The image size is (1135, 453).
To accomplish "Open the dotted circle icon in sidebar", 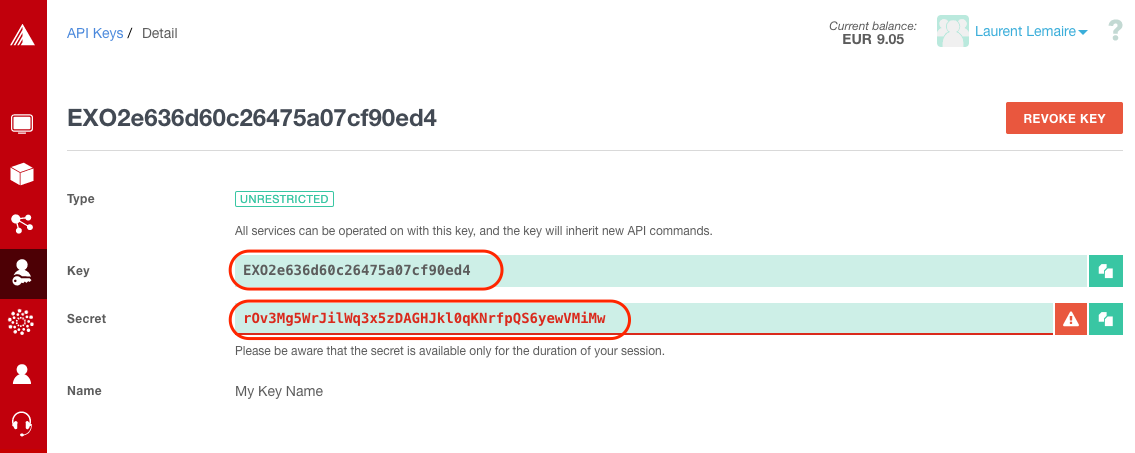I will click(x=23, y=322).
